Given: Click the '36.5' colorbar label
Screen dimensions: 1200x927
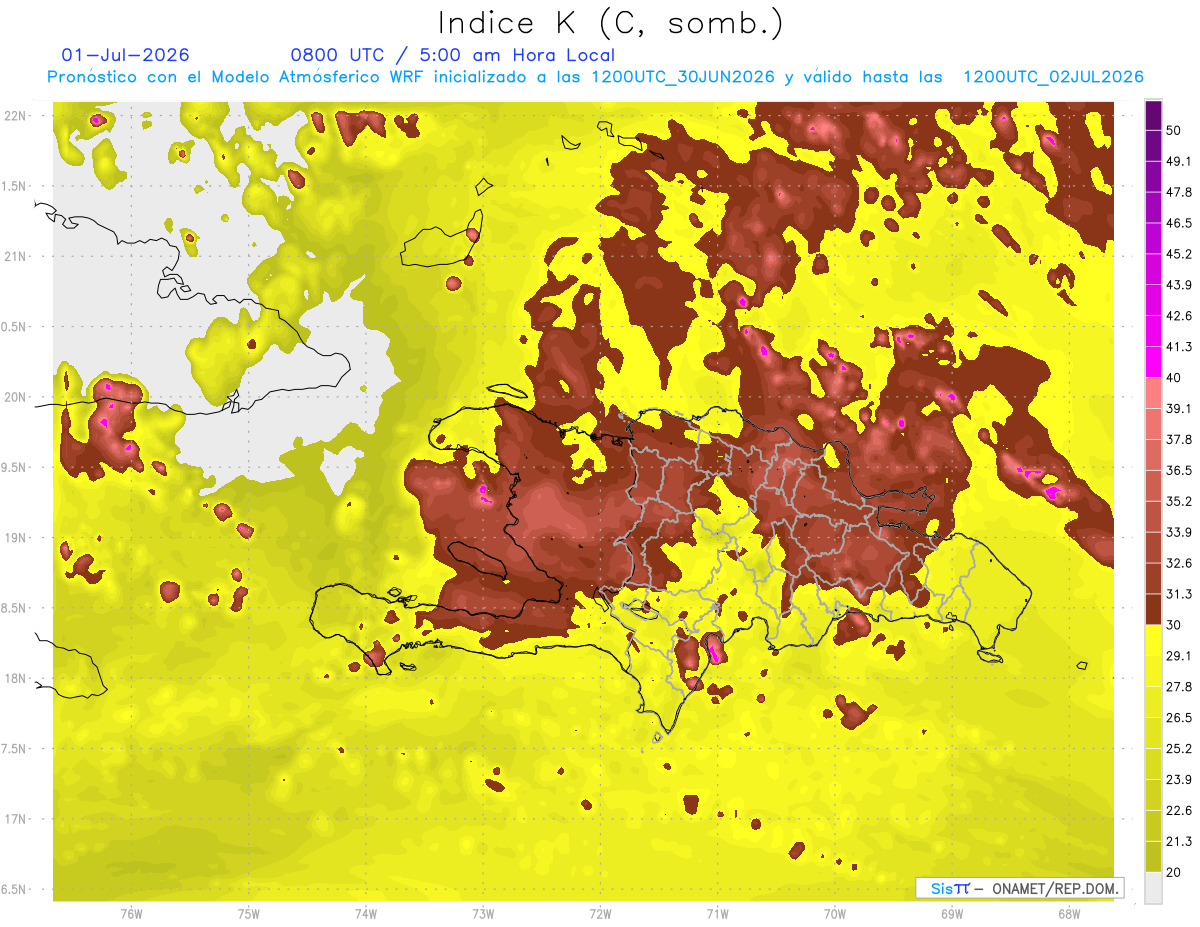Looking at the screenshot, I should (1179, 470).
